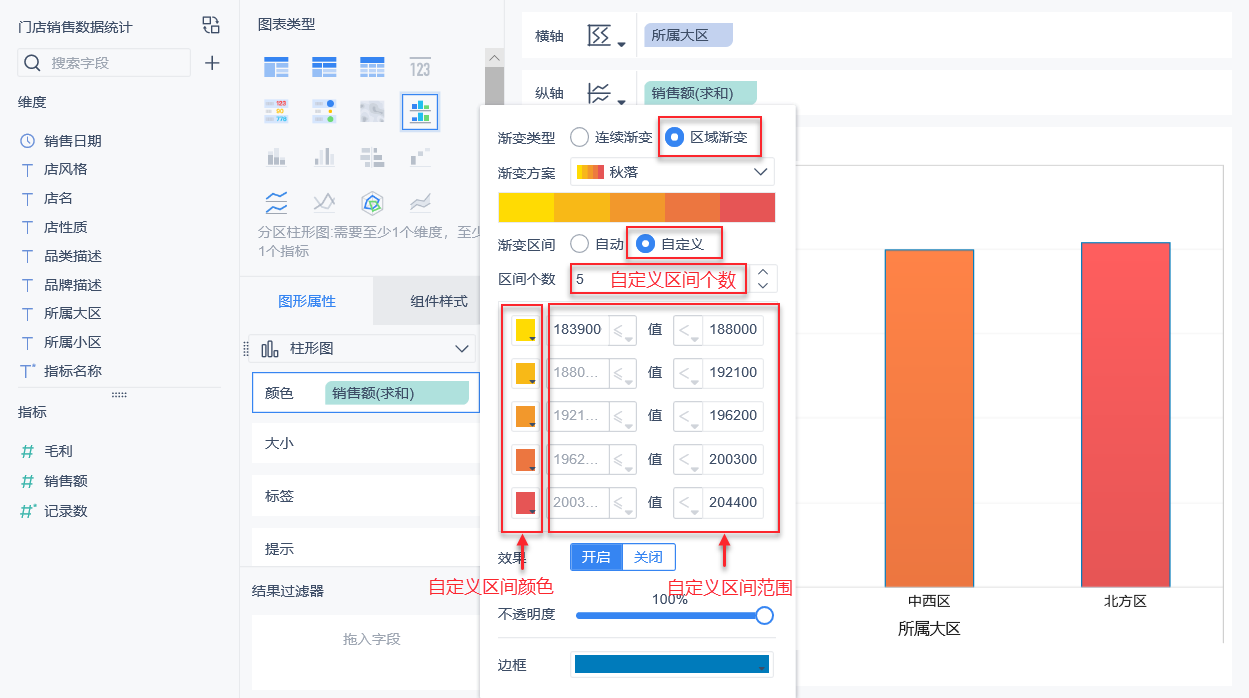Click the 销售额(求和) pill on 纵轴
The height and width of the screenshot is (698, 1249).
click(700, 94)
